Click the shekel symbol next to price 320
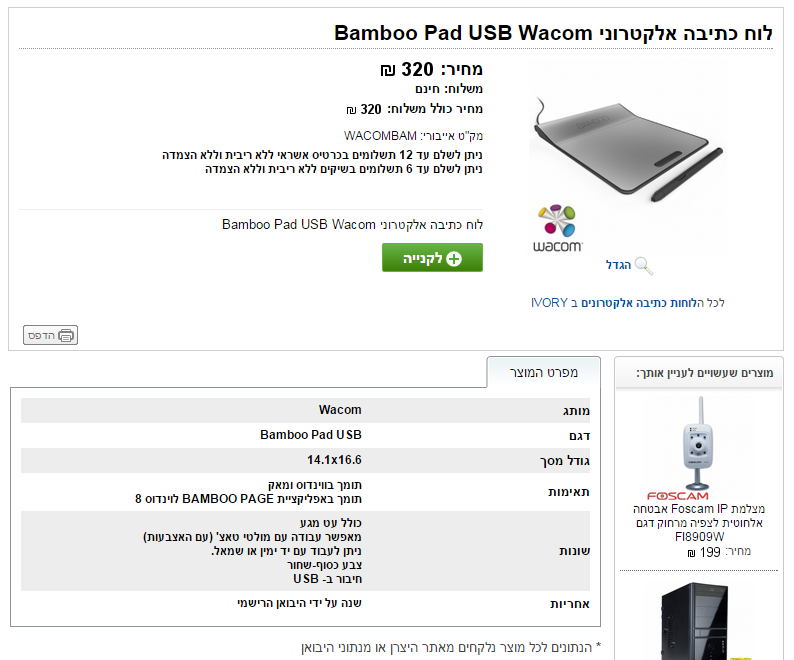Screen dimensions: 794x660 click(x=388, y=70)
